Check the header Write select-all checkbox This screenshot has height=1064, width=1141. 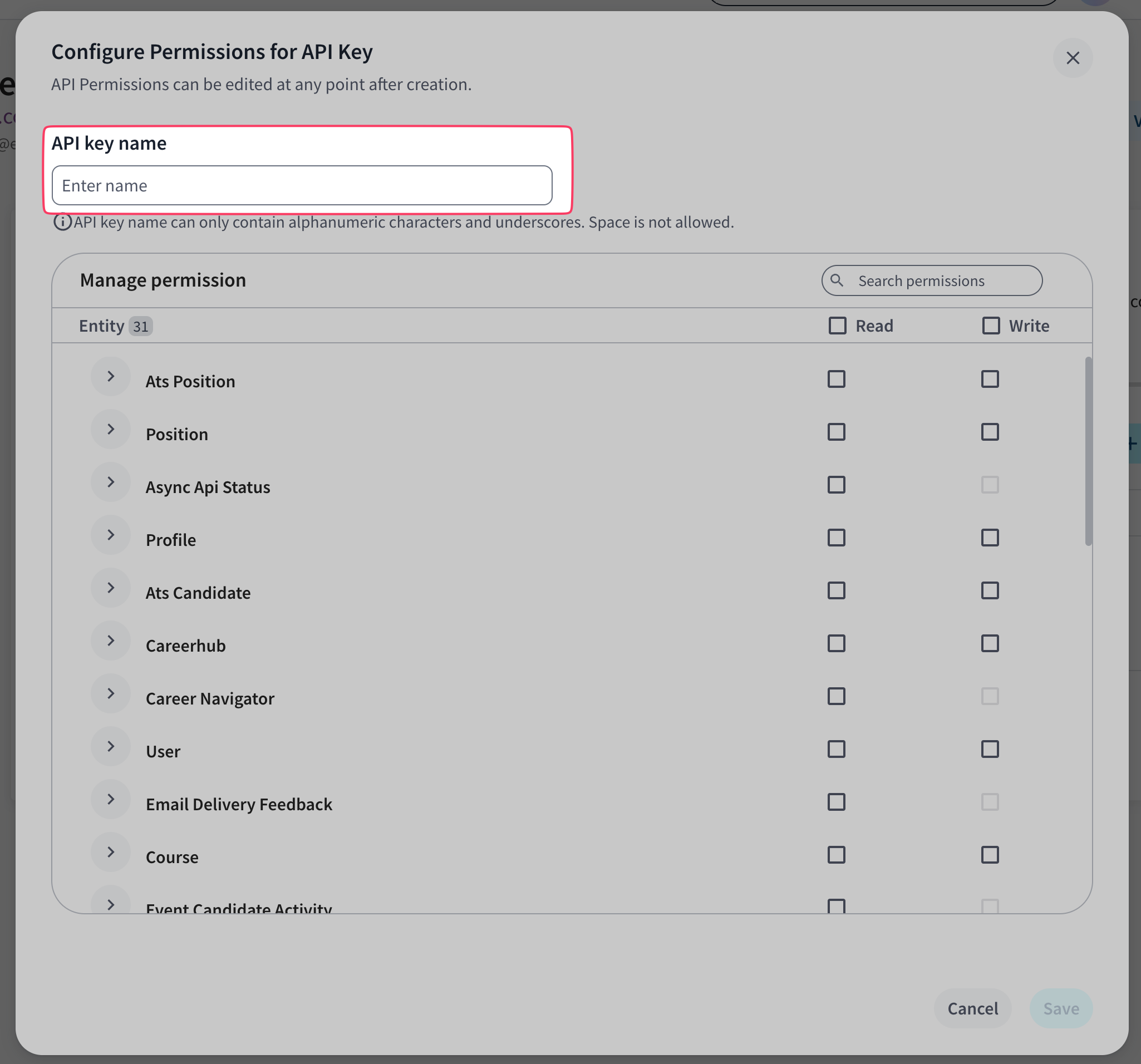[991, 326]
